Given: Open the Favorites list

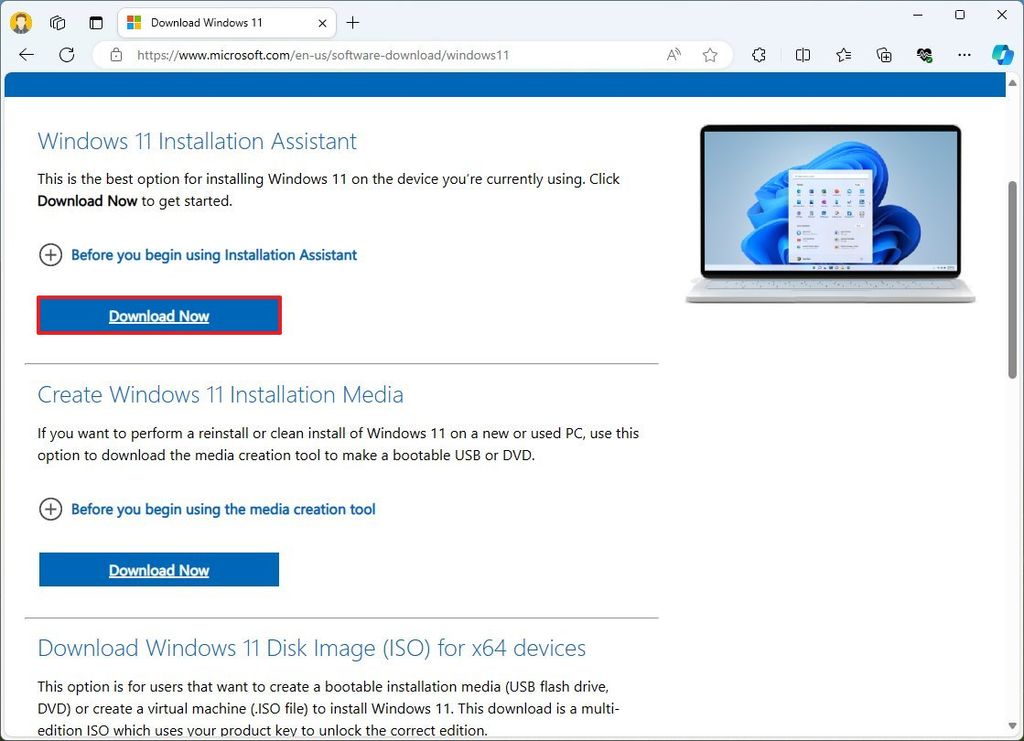Looking at the screenshot, I should (x=843, y=55).
